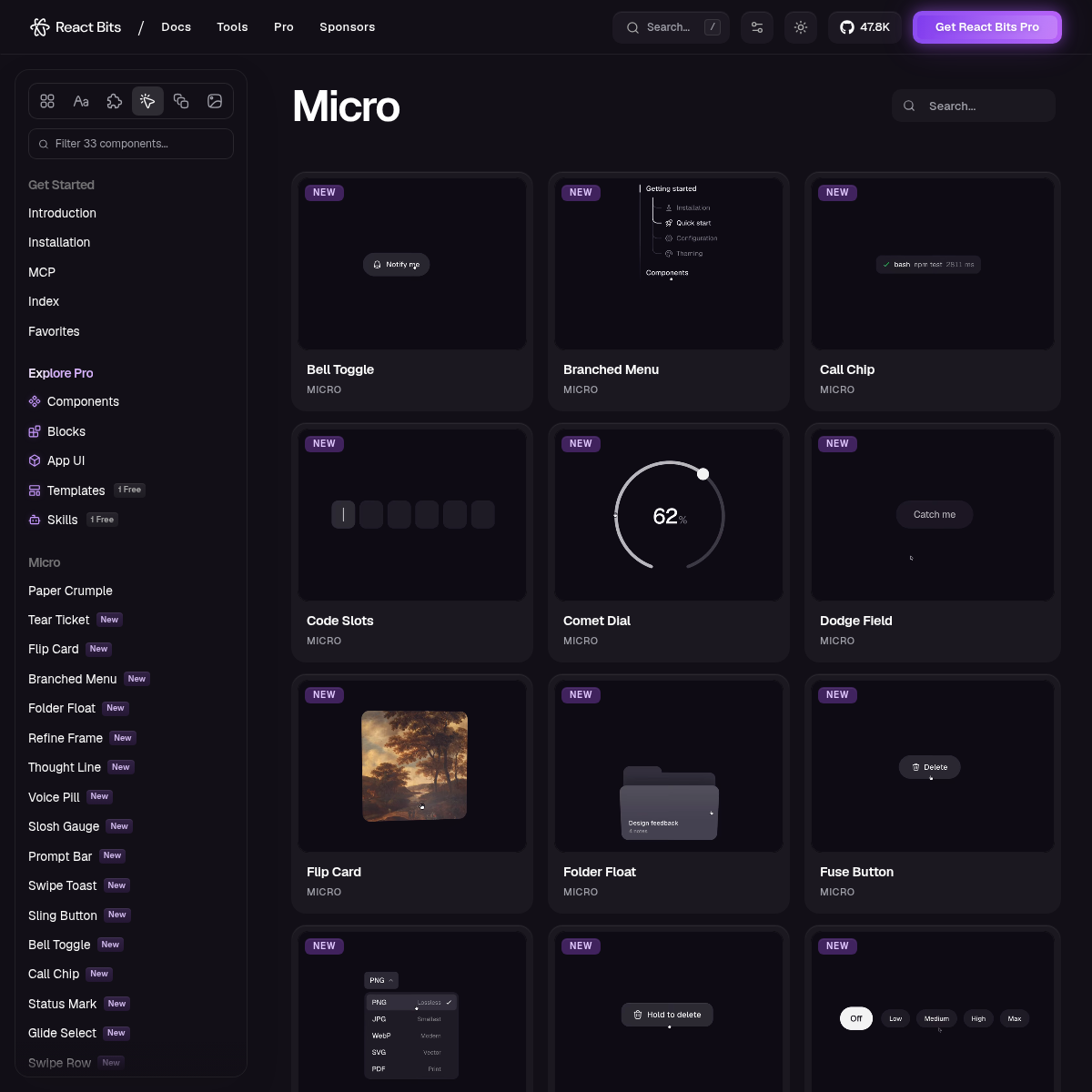The width and height of the screenshot is (1092, 1092).
Task: Go to Introduction in sidebar
Action: (x=62, y=213)
